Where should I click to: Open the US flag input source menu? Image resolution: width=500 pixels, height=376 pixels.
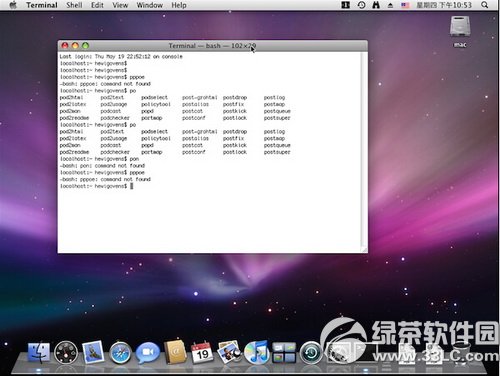[405, 5]
